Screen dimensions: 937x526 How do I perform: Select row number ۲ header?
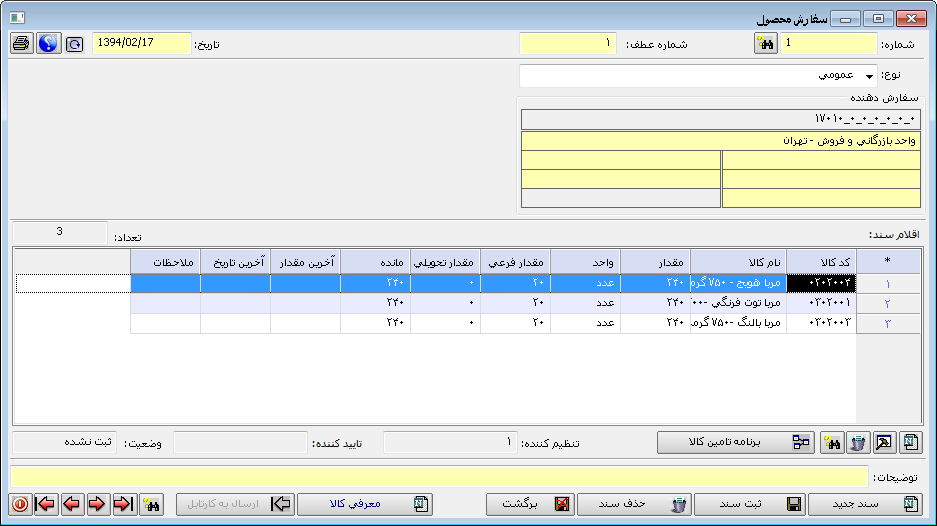pyautogui.click(x=888, y=304)
